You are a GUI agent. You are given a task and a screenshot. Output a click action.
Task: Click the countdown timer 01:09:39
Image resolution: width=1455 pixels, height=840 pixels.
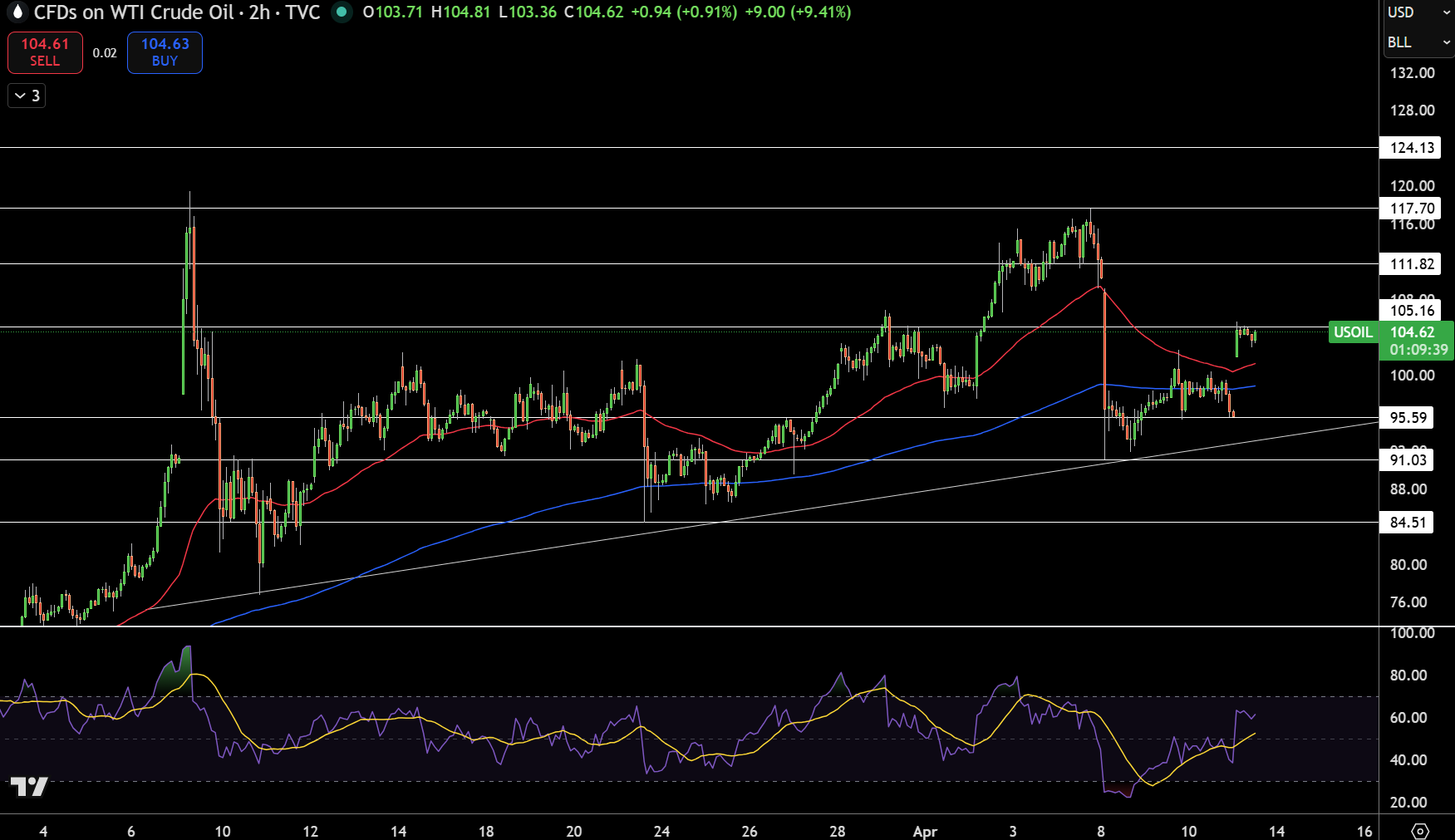(x=1418, y=350)
